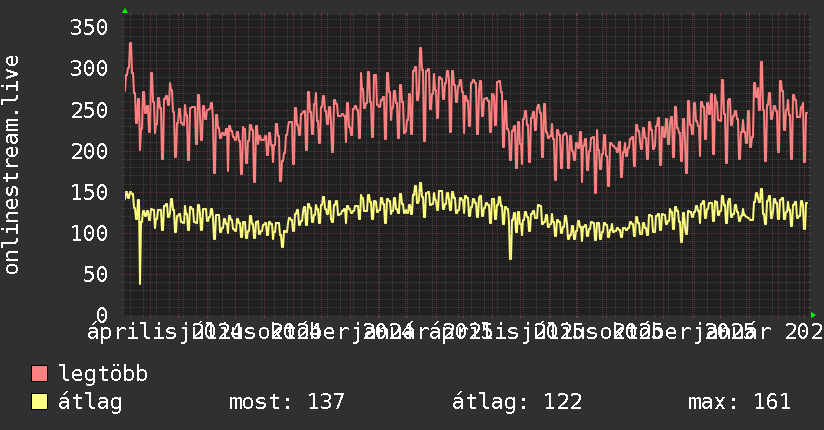Image resolution: width=824 pixels, height=430 pixels.
Task: Click the green arrow ending the x-axis
Action: 813,315
